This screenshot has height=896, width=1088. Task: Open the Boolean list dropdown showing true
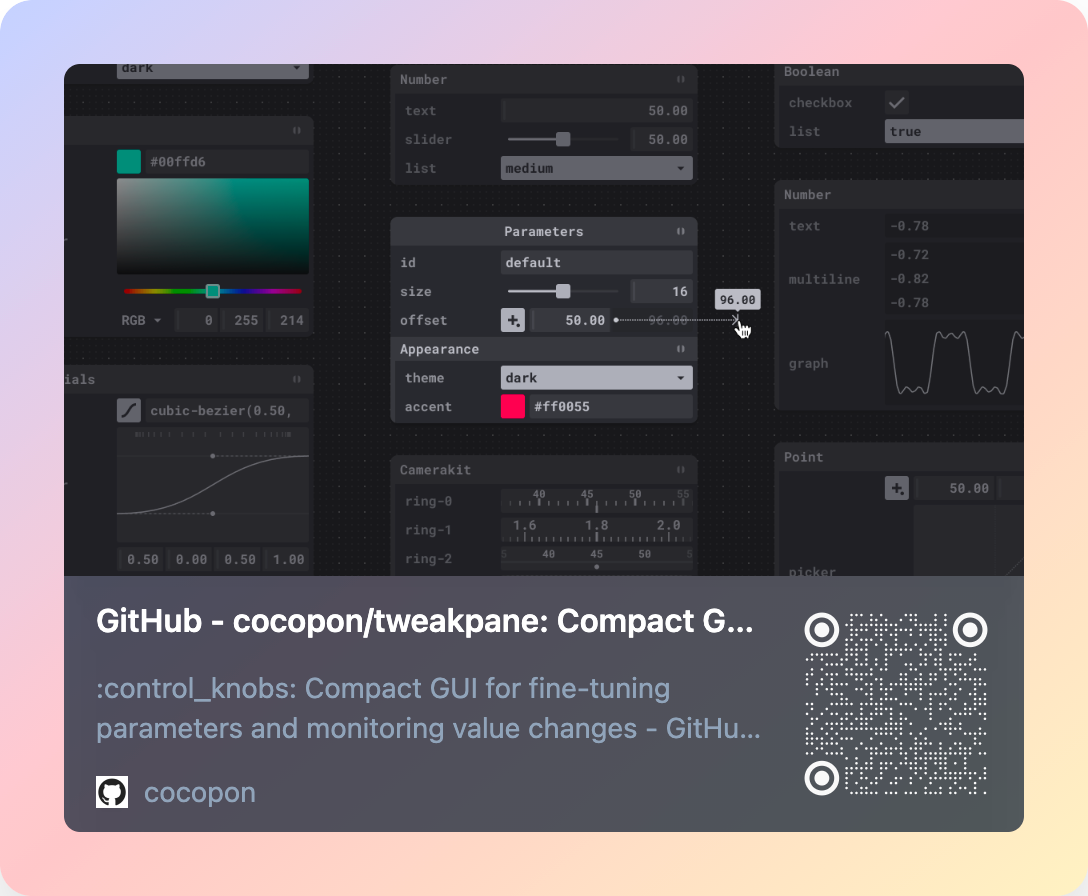pos(954,131)
